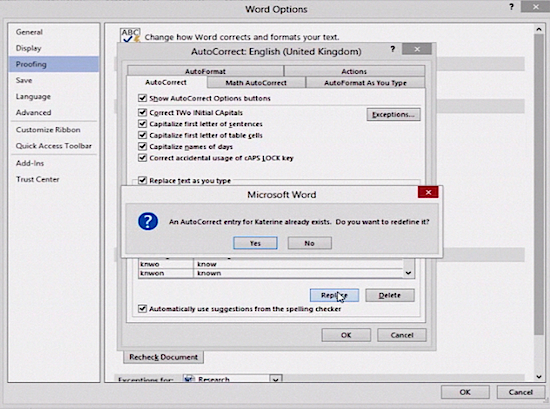Close the Word Options window
The width and height of the screenshot is (550, 409).
click(536, 7)
